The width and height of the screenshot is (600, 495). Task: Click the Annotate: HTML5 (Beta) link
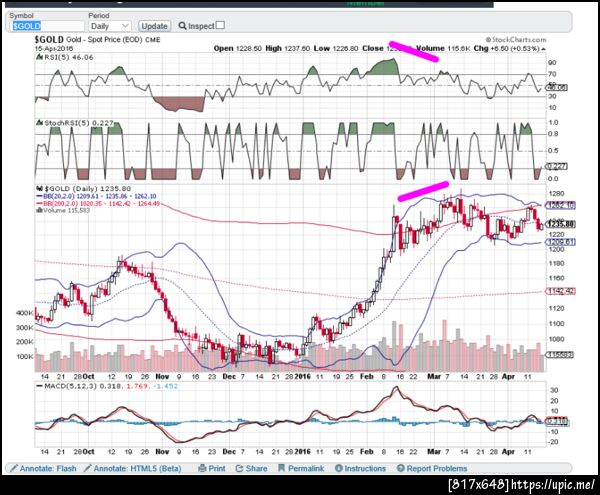(x=137, y=468)
